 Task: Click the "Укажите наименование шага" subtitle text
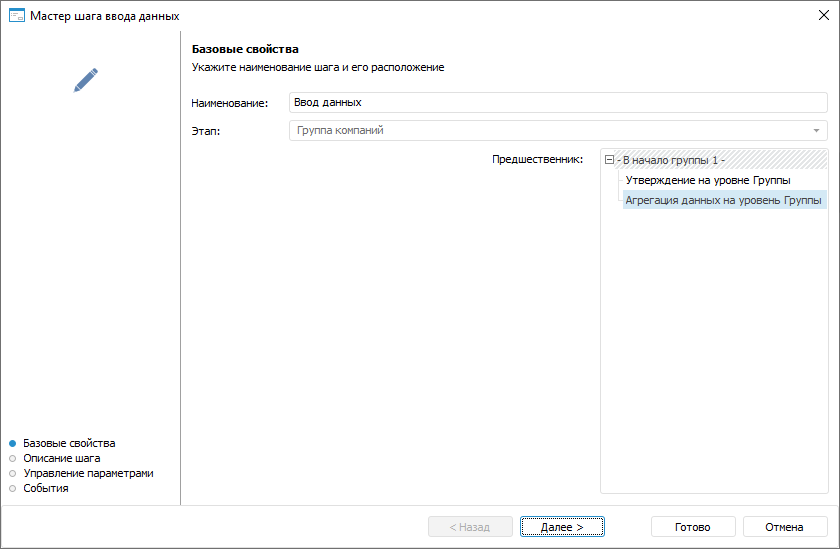[x=317, y=68]
